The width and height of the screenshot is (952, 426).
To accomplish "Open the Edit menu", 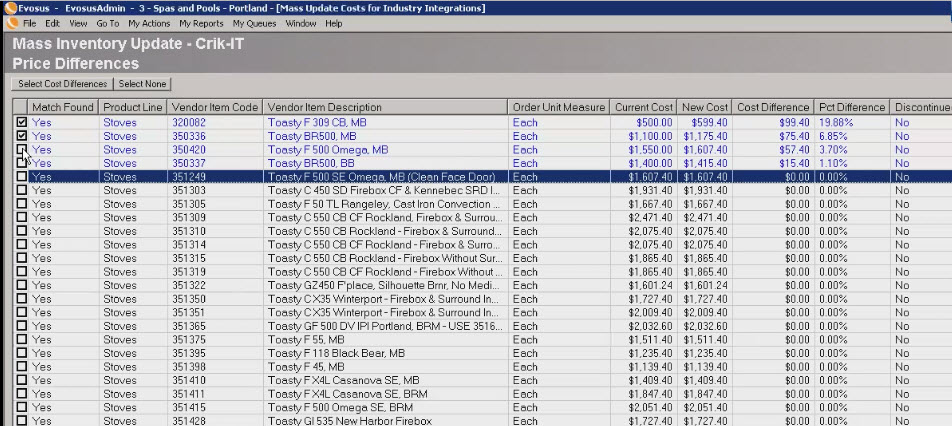I will [x=52, y=24].
